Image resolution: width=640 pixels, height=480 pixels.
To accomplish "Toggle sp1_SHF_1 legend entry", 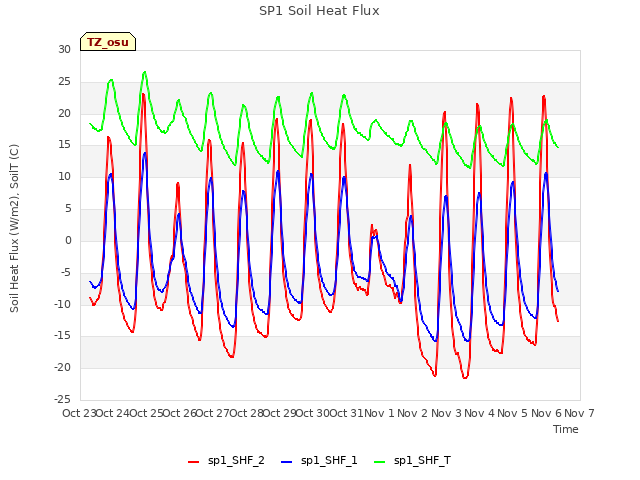I will click(319, 461).
